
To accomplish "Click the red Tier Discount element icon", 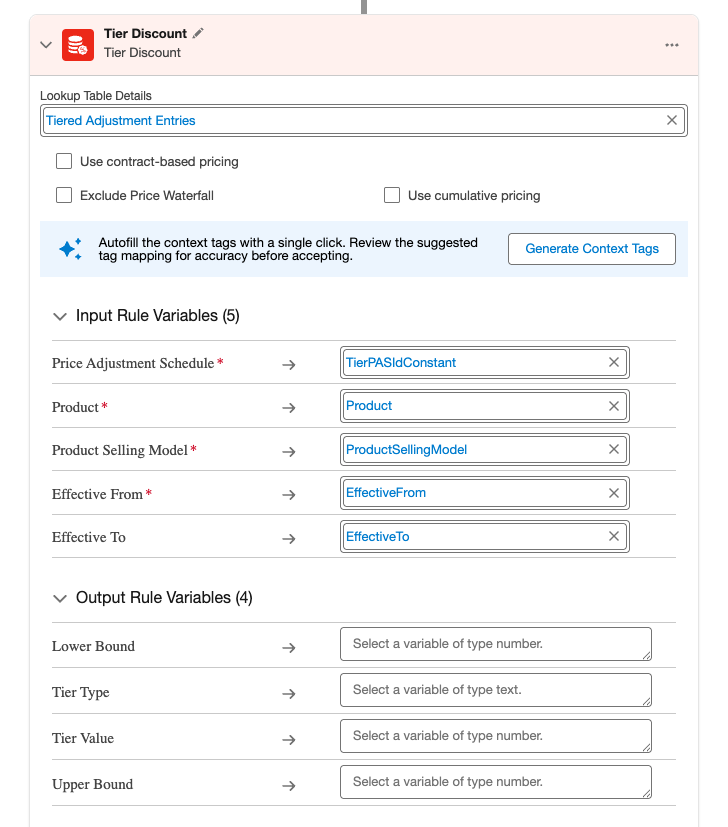I will [x=78, y=45].
